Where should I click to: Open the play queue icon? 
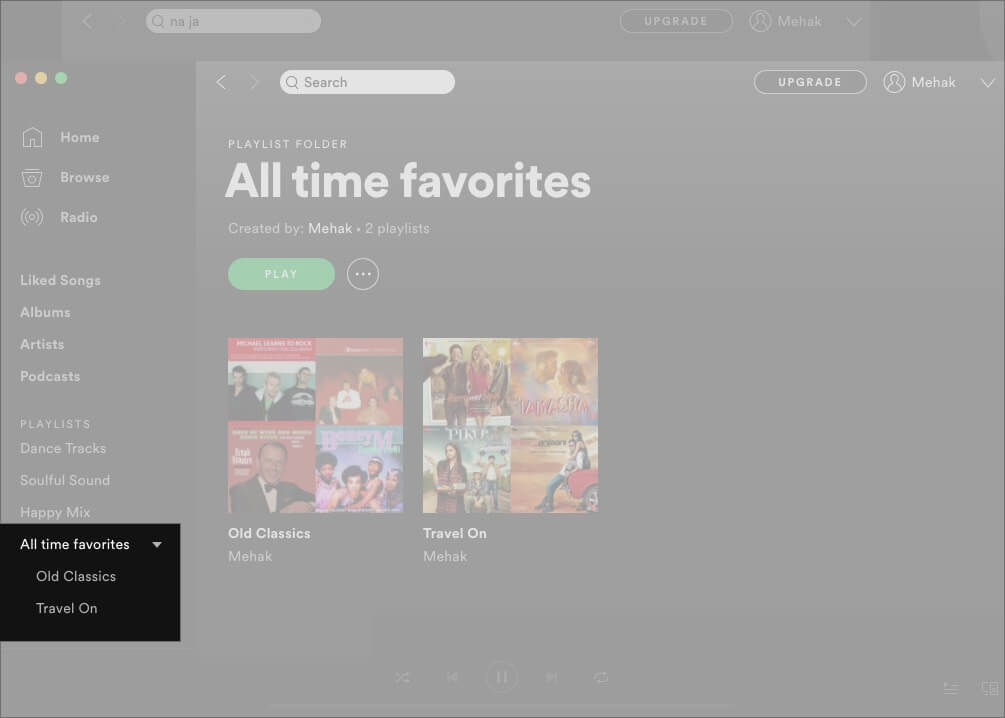[951, 689]
